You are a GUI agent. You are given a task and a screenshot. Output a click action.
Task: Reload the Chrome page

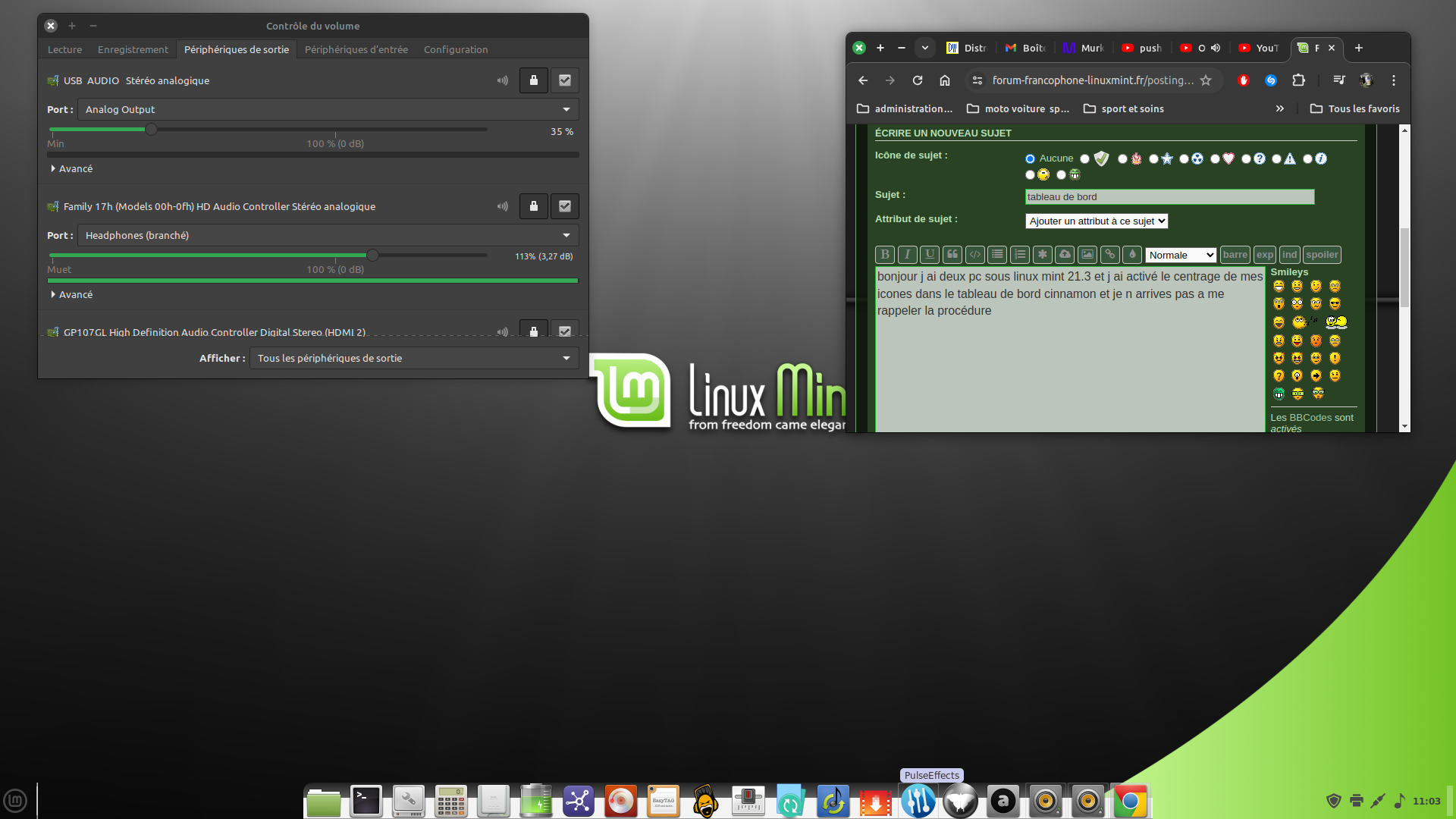[x=918, y=80]
